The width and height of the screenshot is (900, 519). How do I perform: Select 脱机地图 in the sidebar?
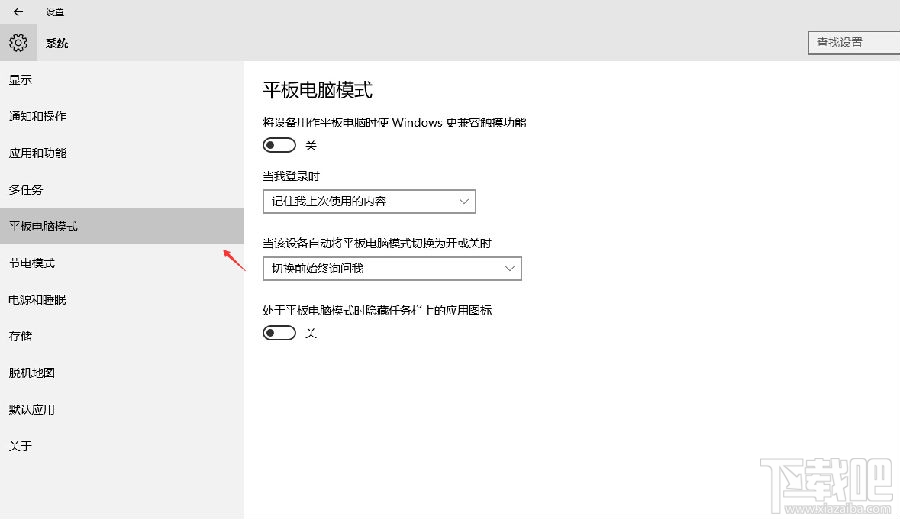point(122,373)
